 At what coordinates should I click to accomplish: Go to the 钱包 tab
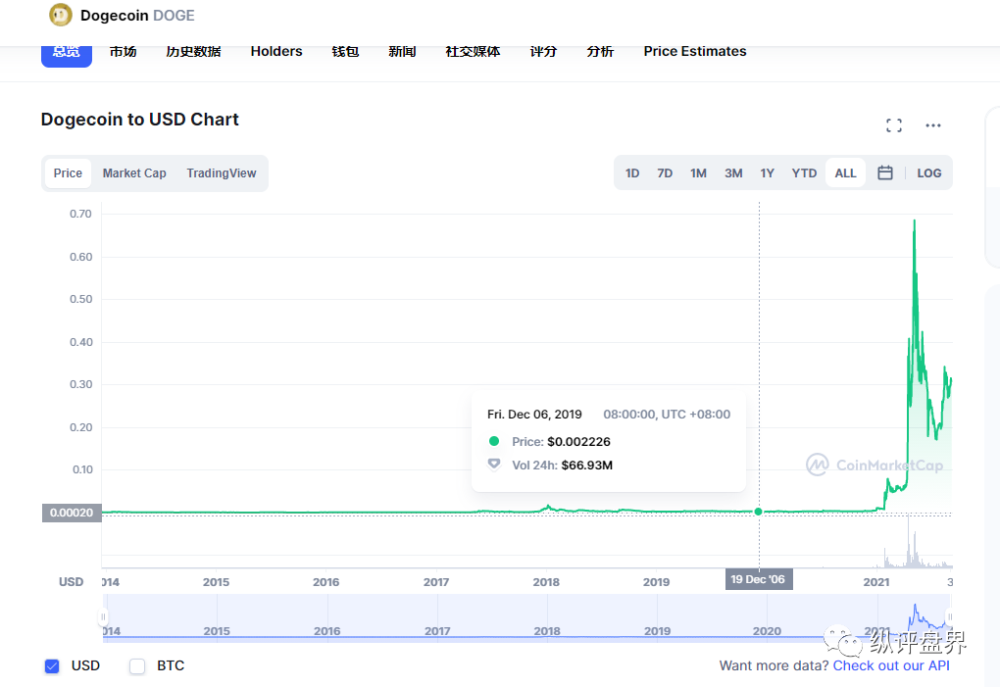(345, 52)
